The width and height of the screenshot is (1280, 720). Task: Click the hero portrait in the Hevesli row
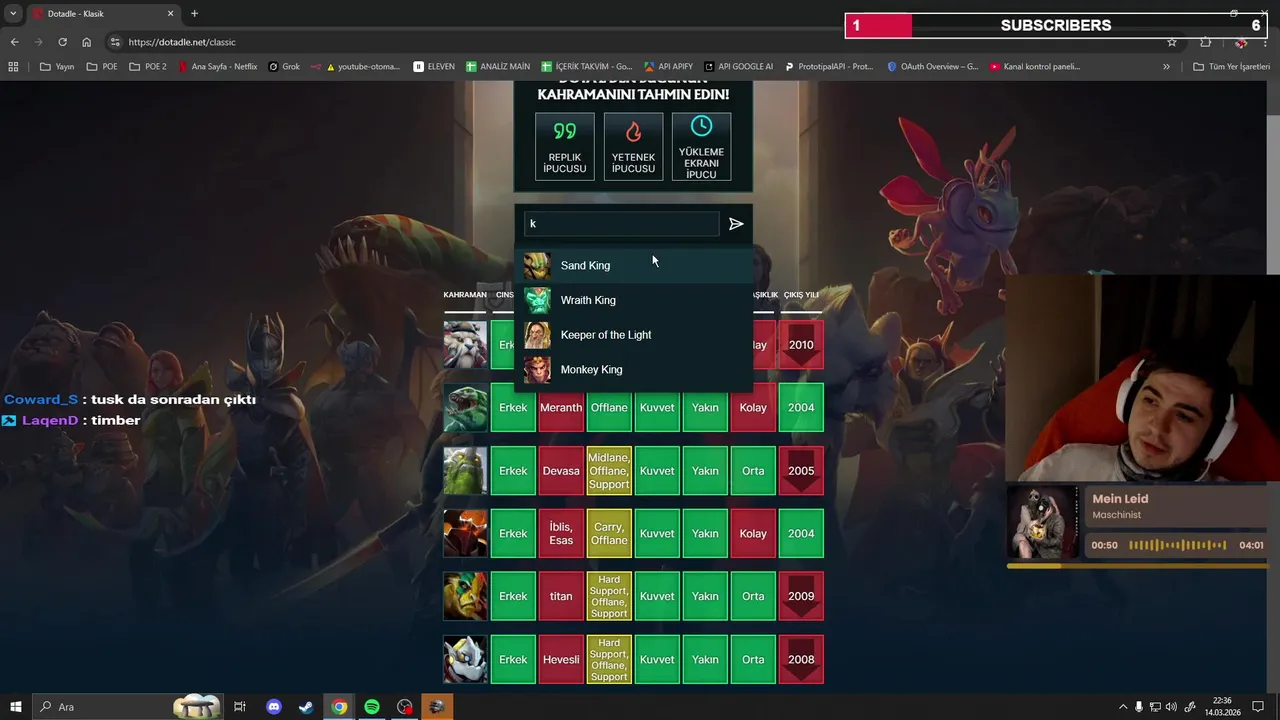pyautogui.click(x=465, y=659)
